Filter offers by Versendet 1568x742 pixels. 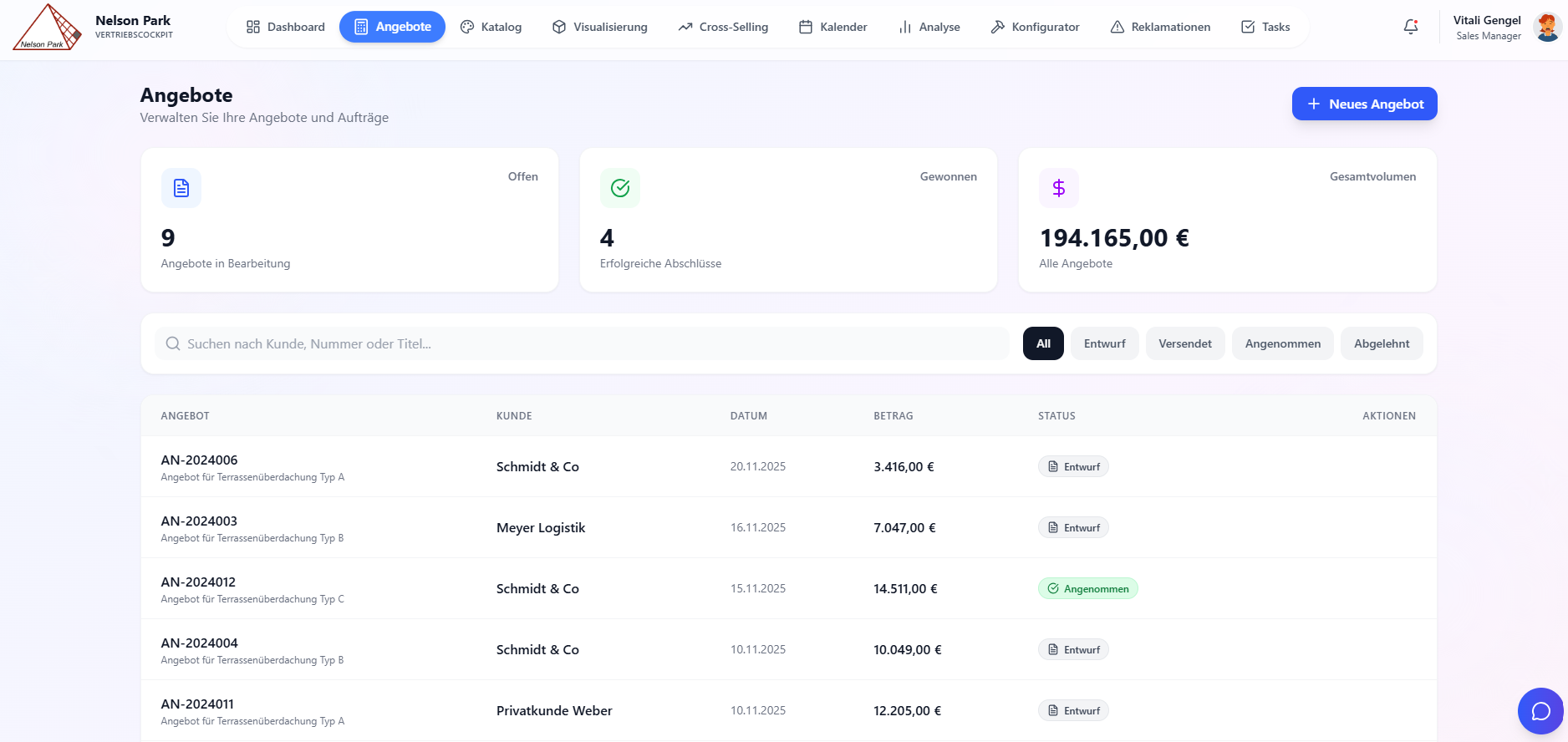pos(1185,343)
